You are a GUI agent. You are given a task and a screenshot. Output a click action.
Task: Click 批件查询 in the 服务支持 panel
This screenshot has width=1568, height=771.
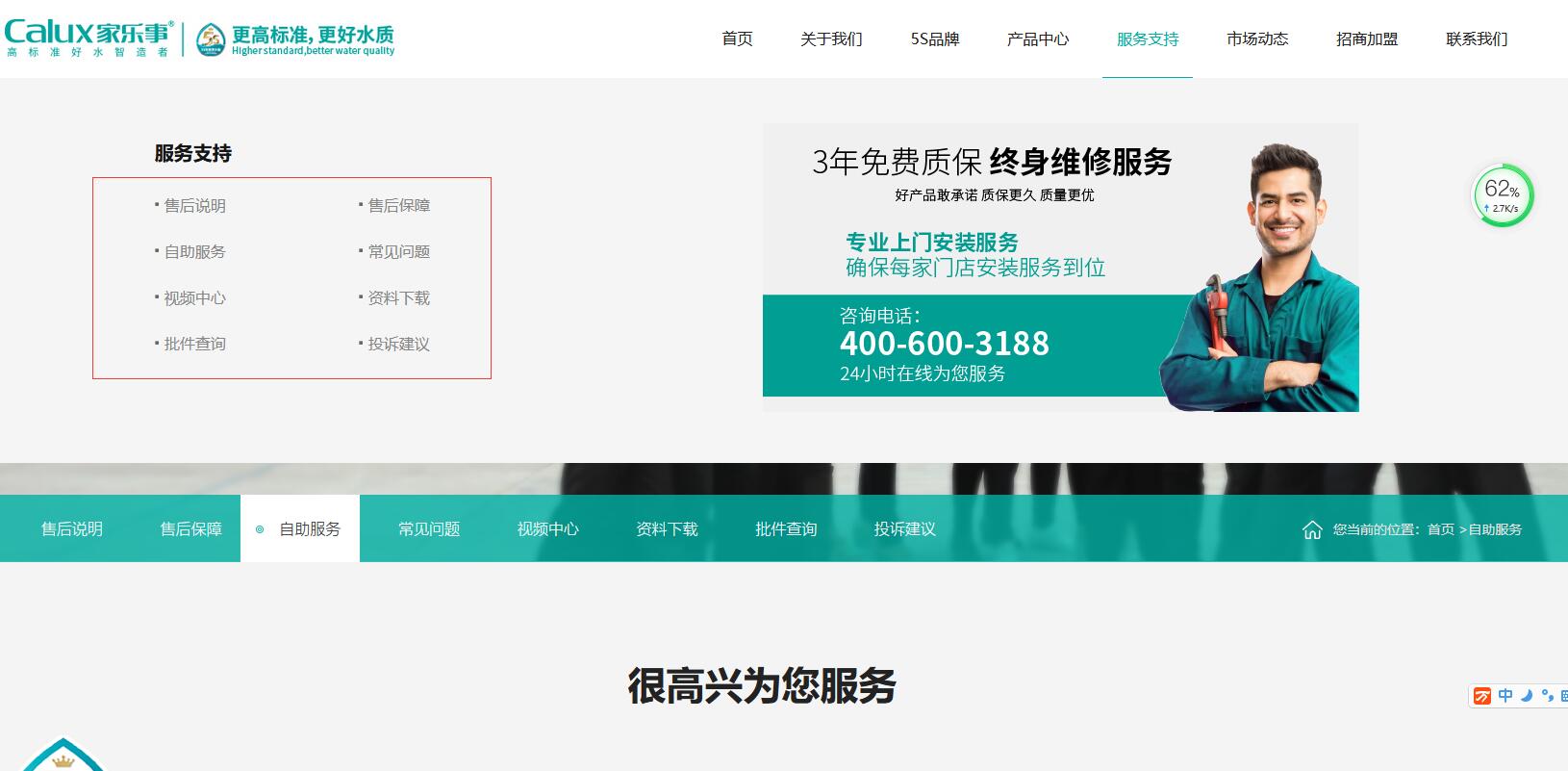pos(194,345)
